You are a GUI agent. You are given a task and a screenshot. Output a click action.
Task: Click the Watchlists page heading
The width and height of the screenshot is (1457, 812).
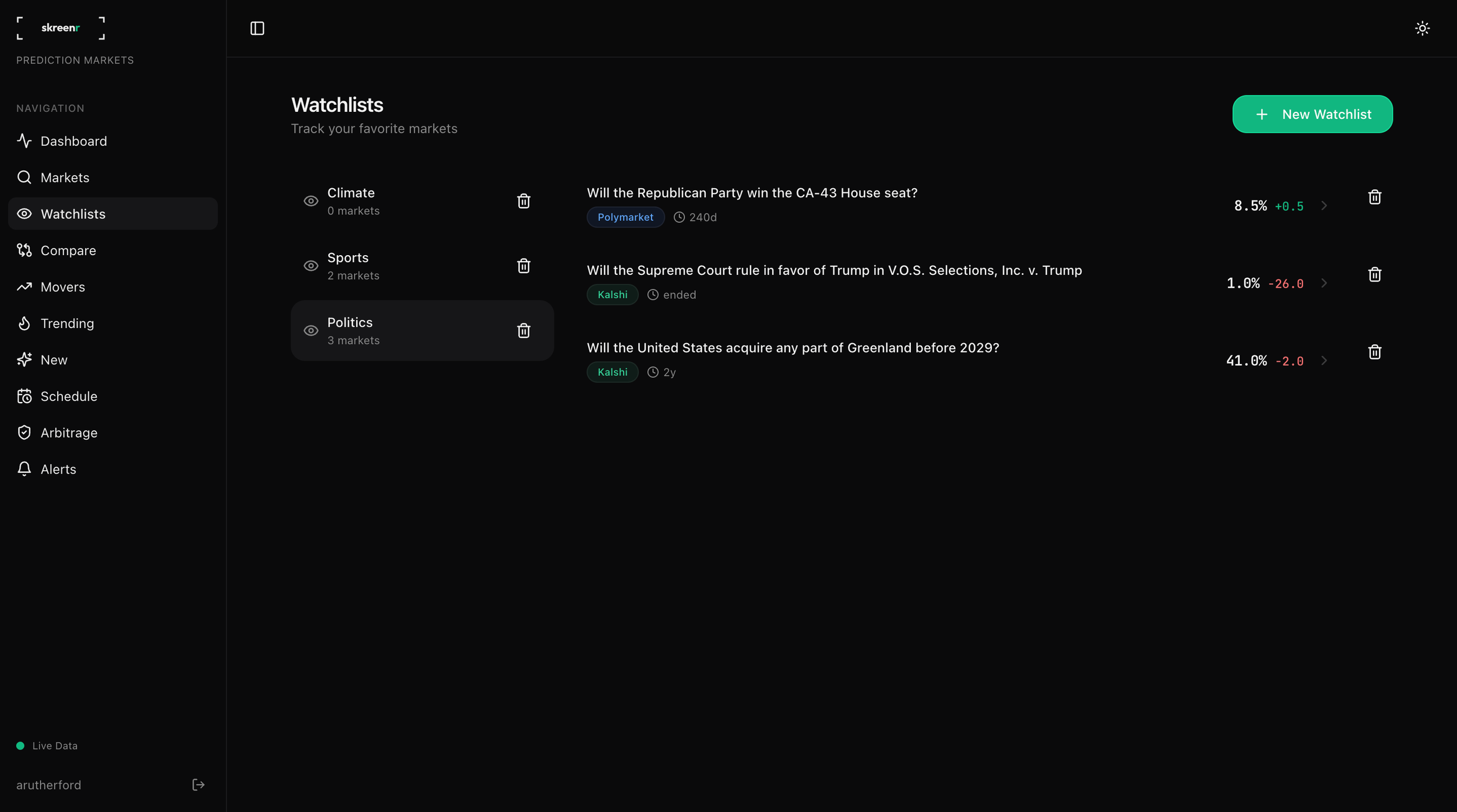click(337, 105)
